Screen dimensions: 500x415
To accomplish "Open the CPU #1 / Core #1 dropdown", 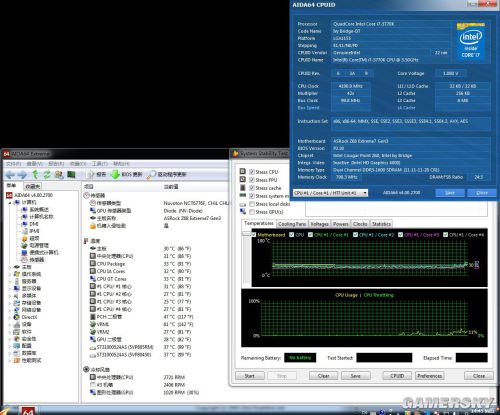I will (330, 193).
